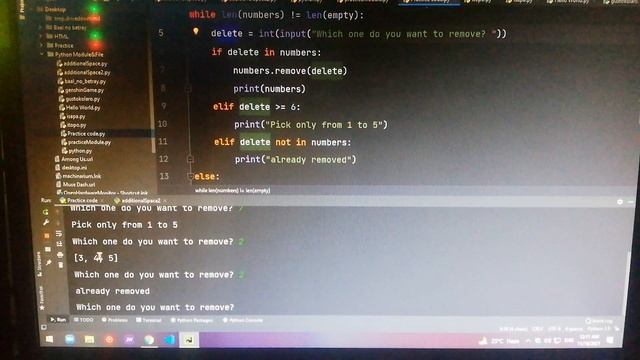Select genshinGame.py file

click(81, 90)
